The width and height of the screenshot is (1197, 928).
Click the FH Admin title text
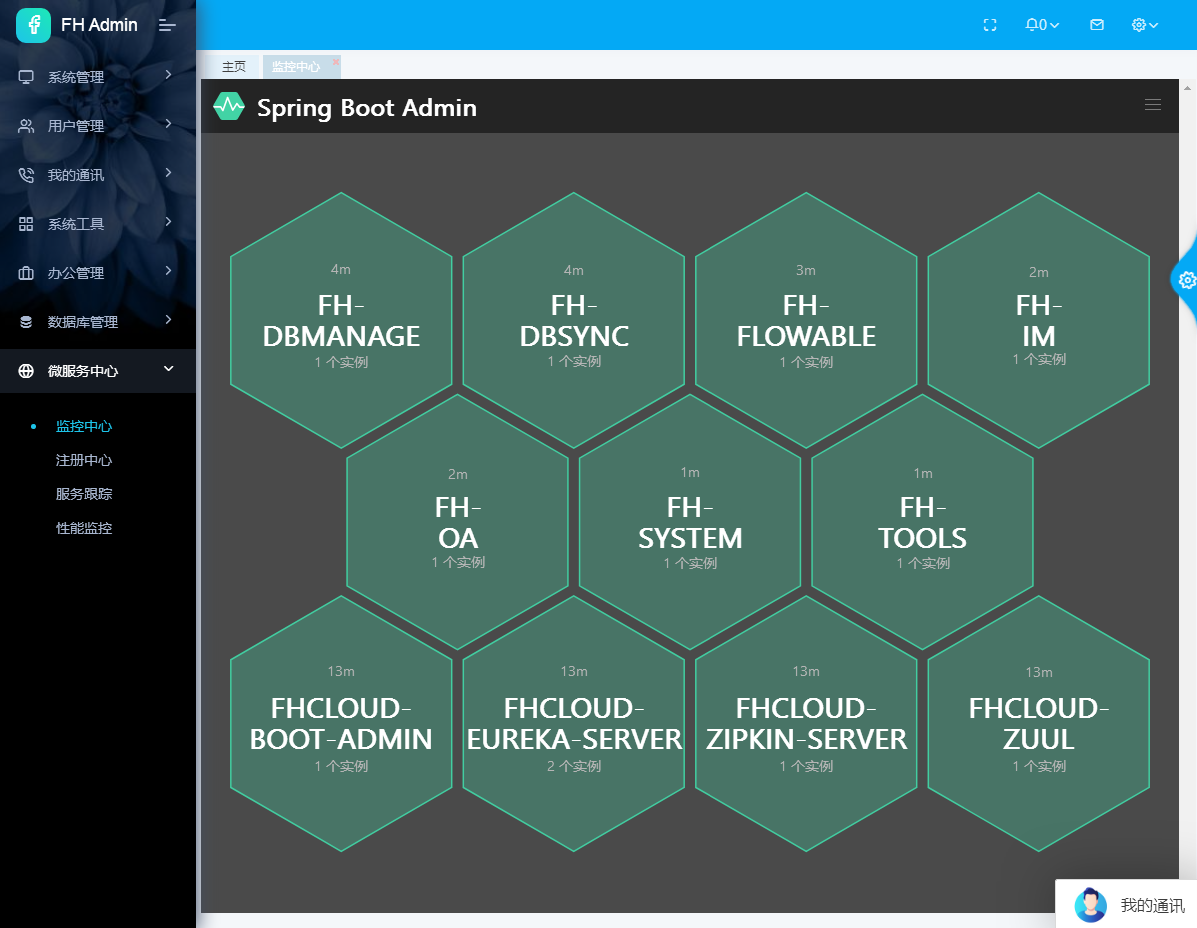(x=99, y=25)
